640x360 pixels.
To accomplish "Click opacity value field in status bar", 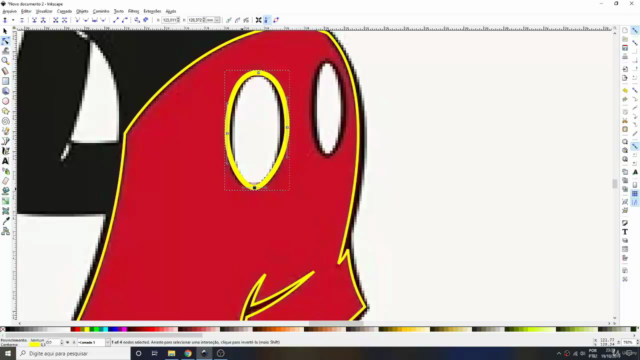I will [54, 342].
